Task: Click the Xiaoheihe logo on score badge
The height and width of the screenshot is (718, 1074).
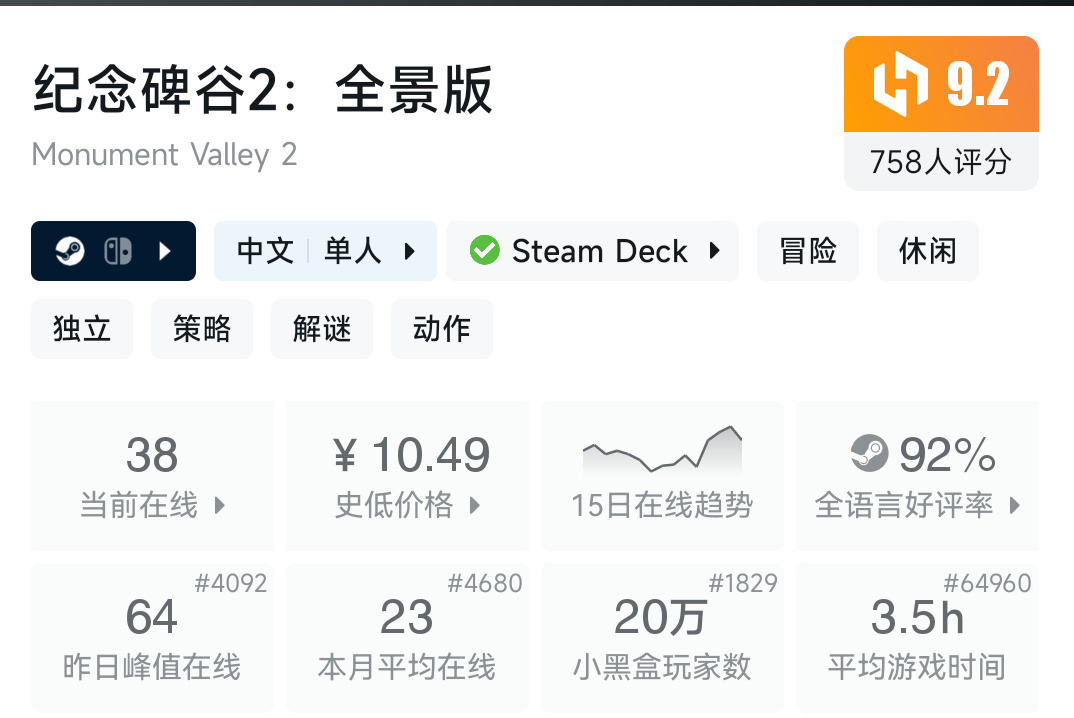Action: click(x=901, y=85)
